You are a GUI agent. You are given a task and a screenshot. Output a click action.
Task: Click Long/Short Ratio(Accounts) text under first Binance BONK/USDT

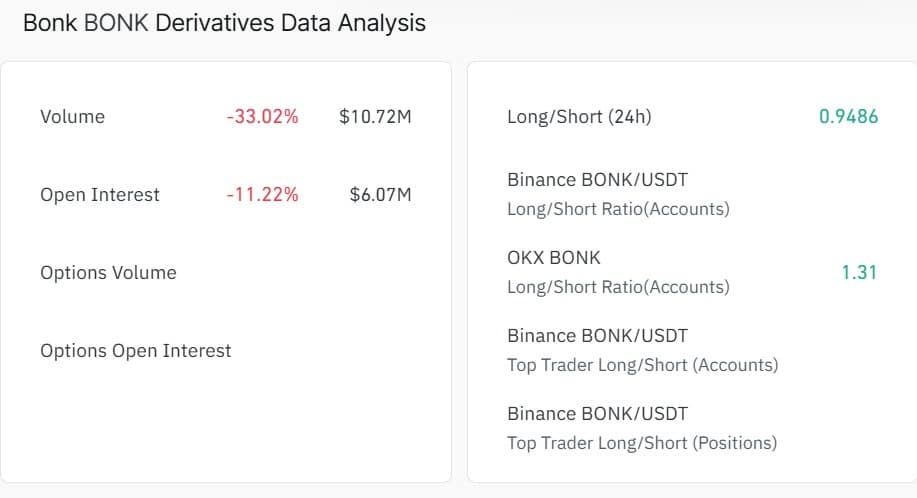coord(618,209)
